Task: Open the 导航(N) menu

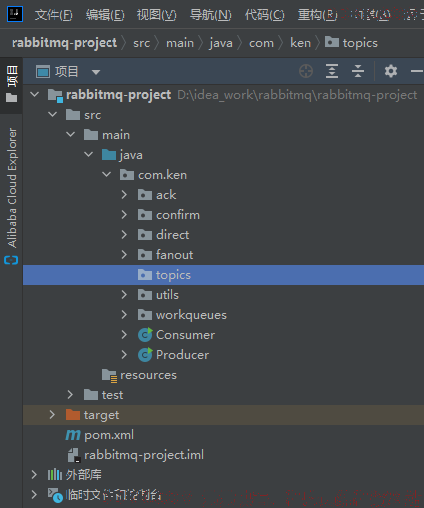Action: click(210, 15)
